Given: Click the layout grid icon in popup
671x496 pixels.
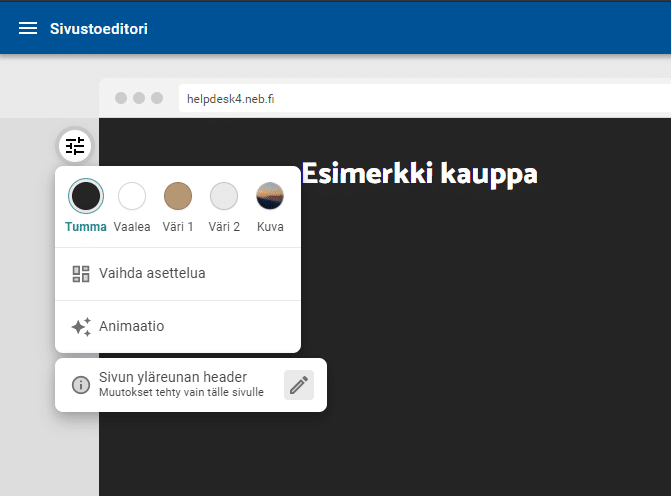Looking at the screenshot, I should click(x=81, y=273).
